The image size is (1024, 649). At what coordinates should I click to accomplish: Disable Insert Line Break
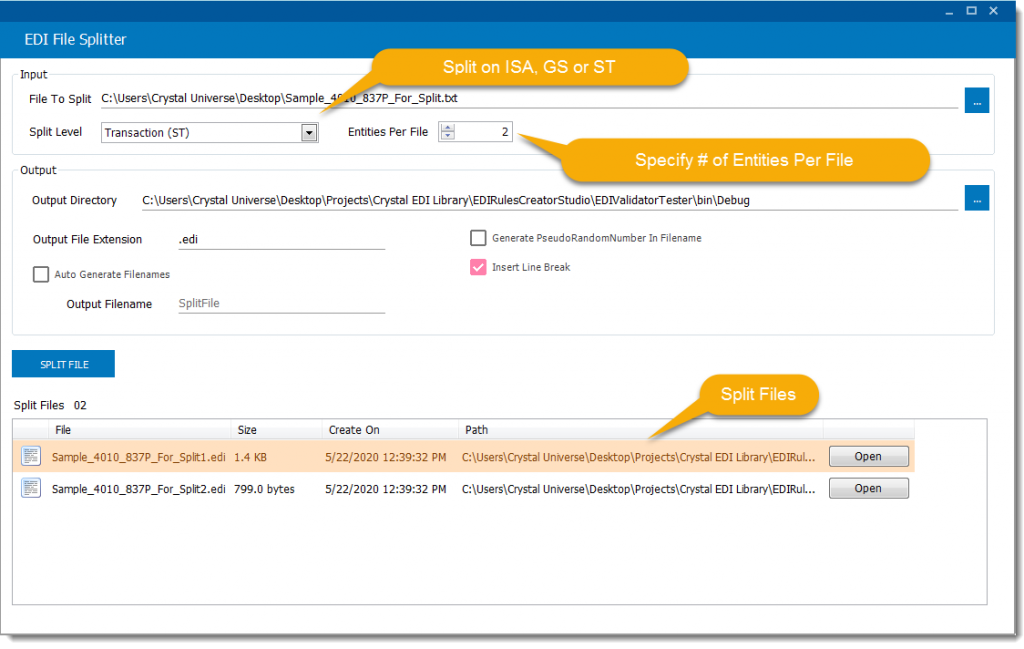pyautogui.click(x=477, y=267)
